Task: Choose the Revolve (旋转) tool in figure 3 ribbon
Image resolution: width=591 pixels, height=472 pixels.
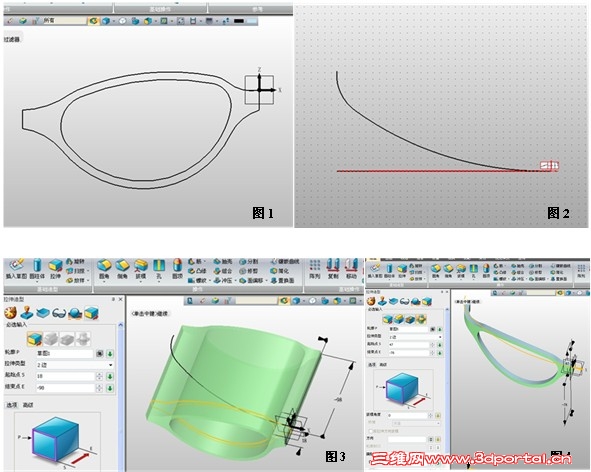Action: (75, 261)
